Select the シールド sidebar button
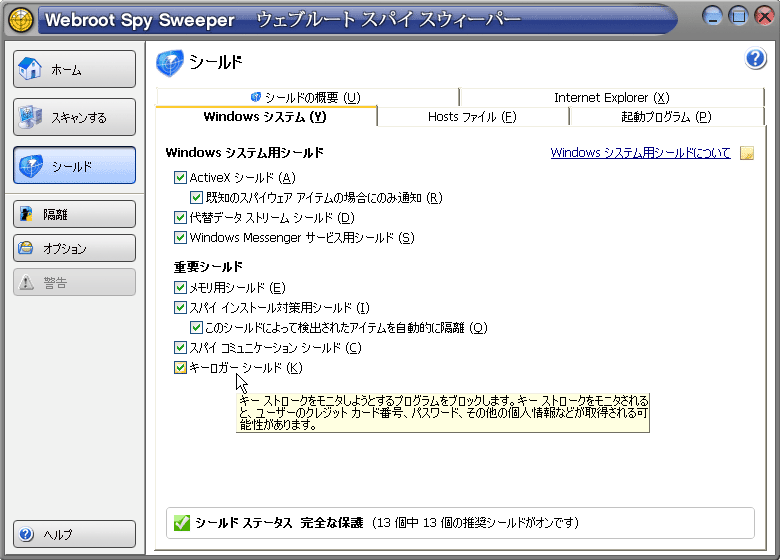Screen dimensions: 780x560 (75, 166)
